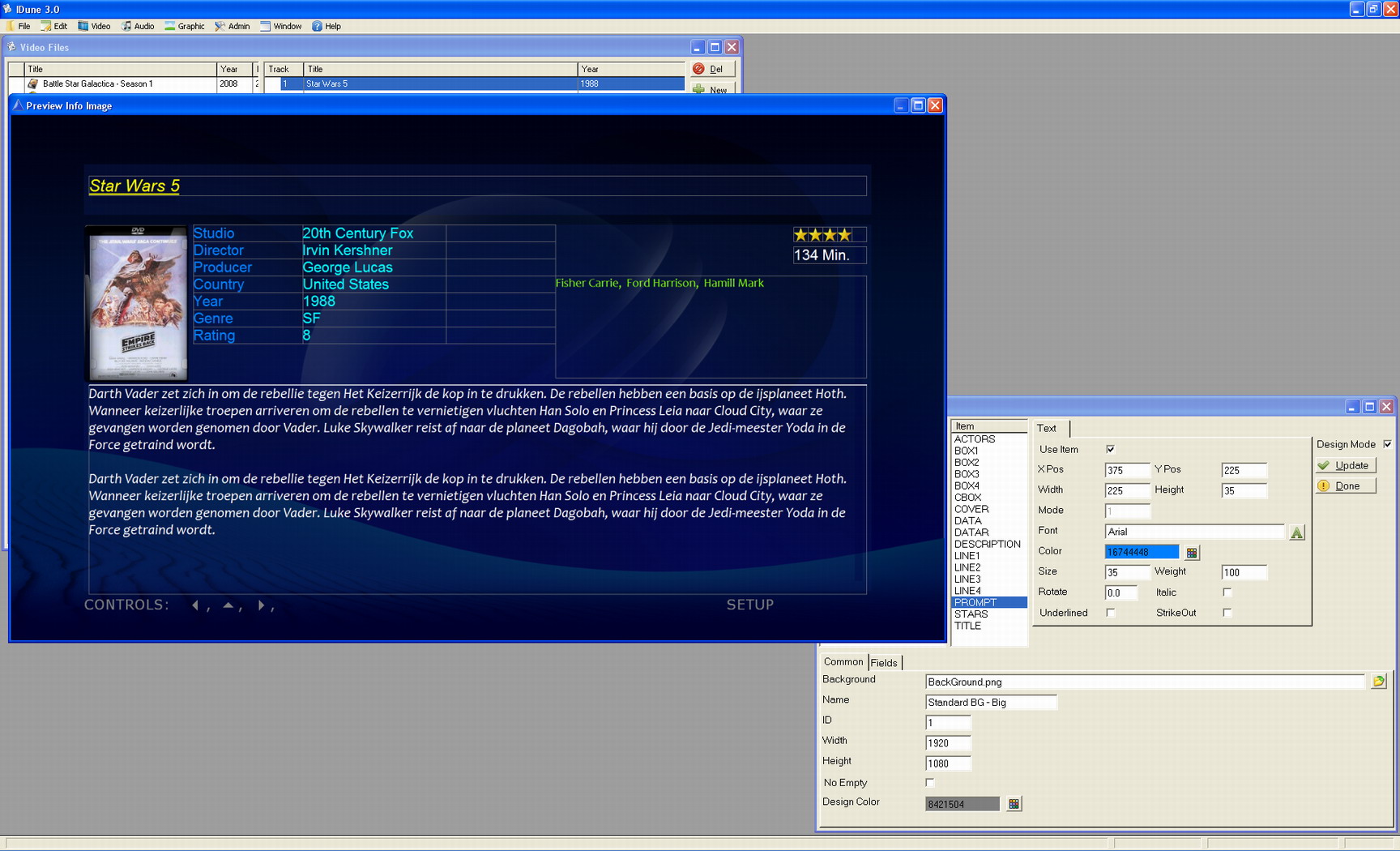Open the Admin menu

[x=233, y=26]
